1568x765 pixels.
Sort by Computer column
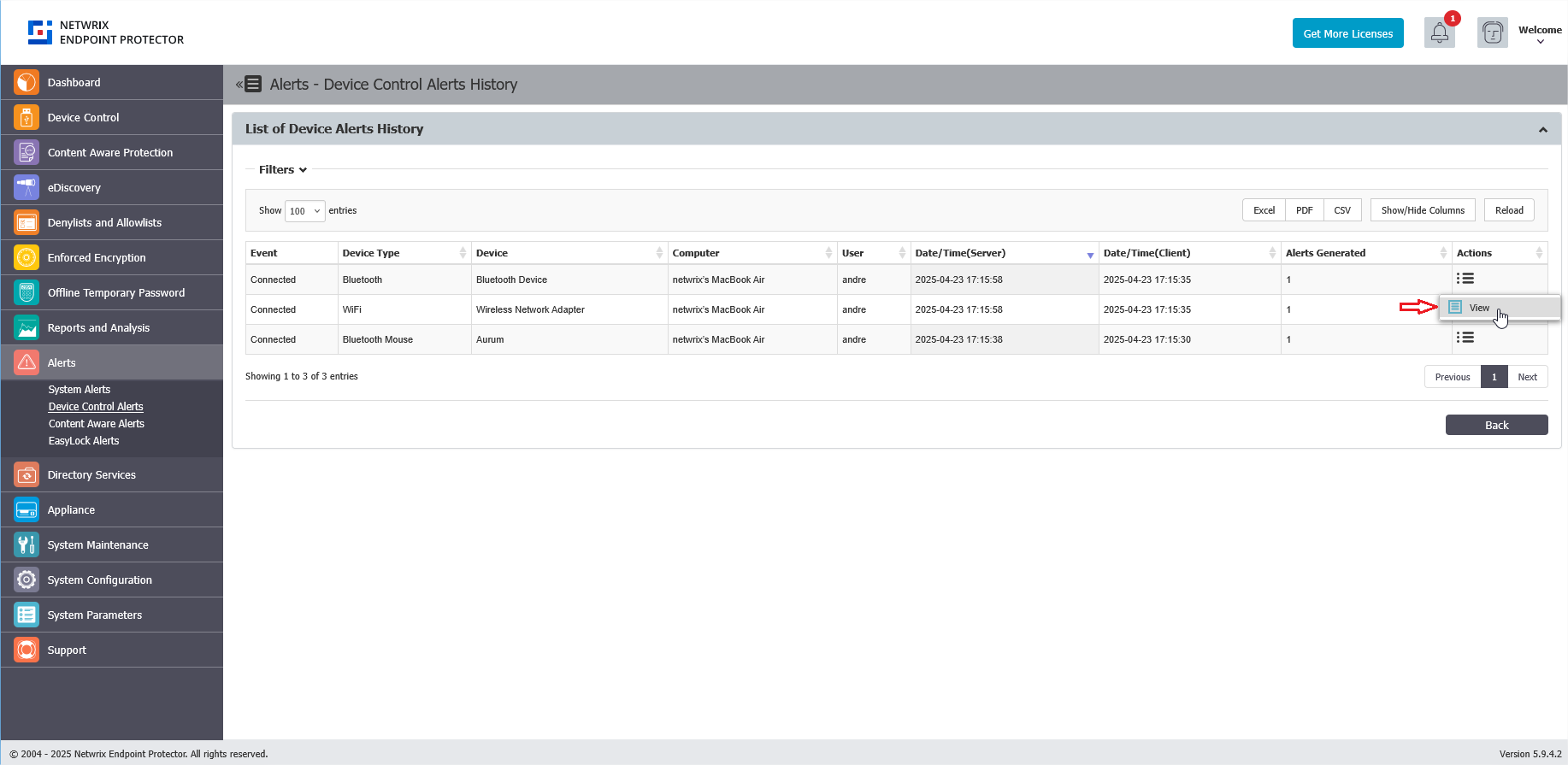(x=752, y=253)
